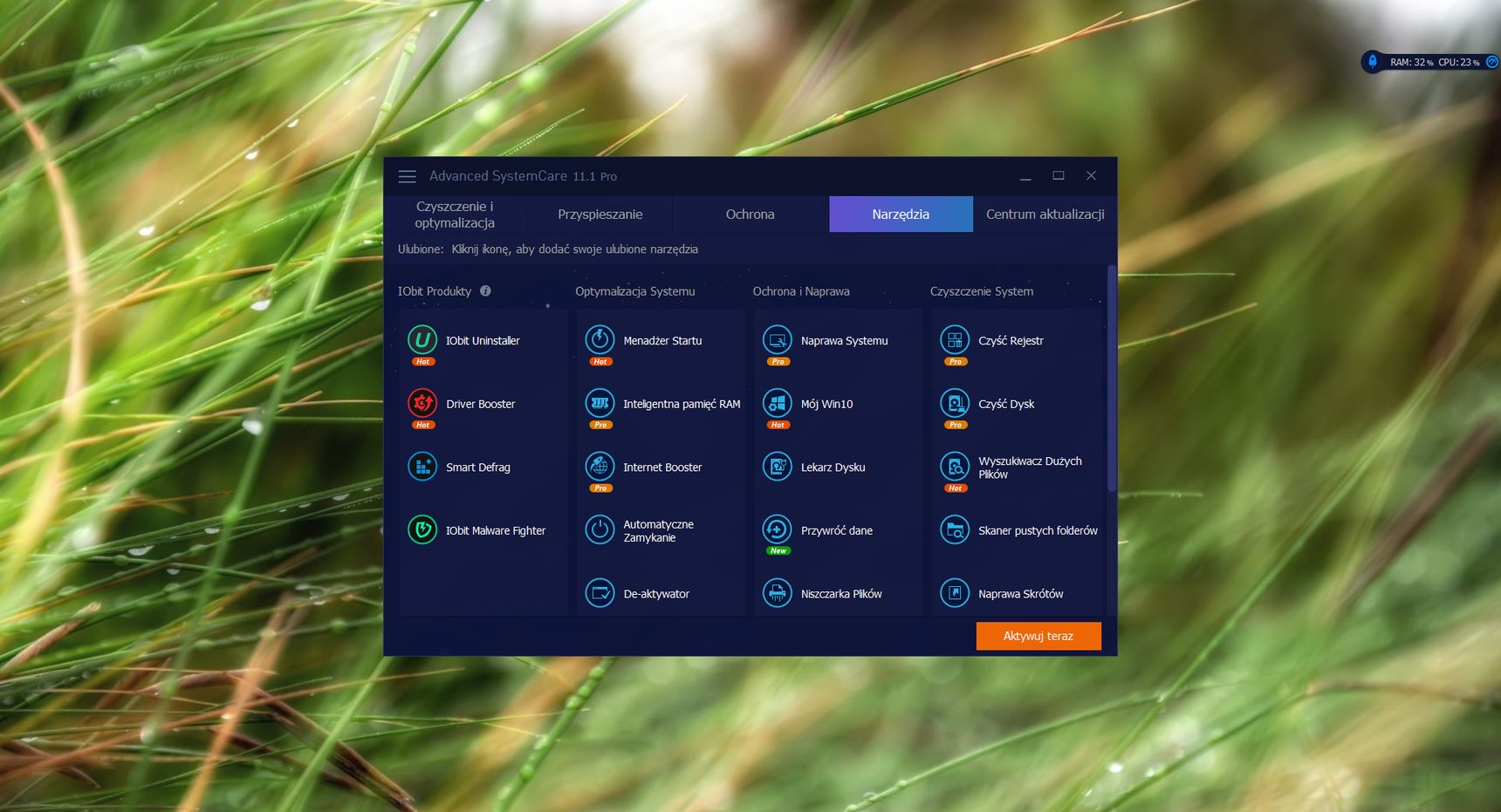Click the Naprawa Systemu label

tap(844, 341)
